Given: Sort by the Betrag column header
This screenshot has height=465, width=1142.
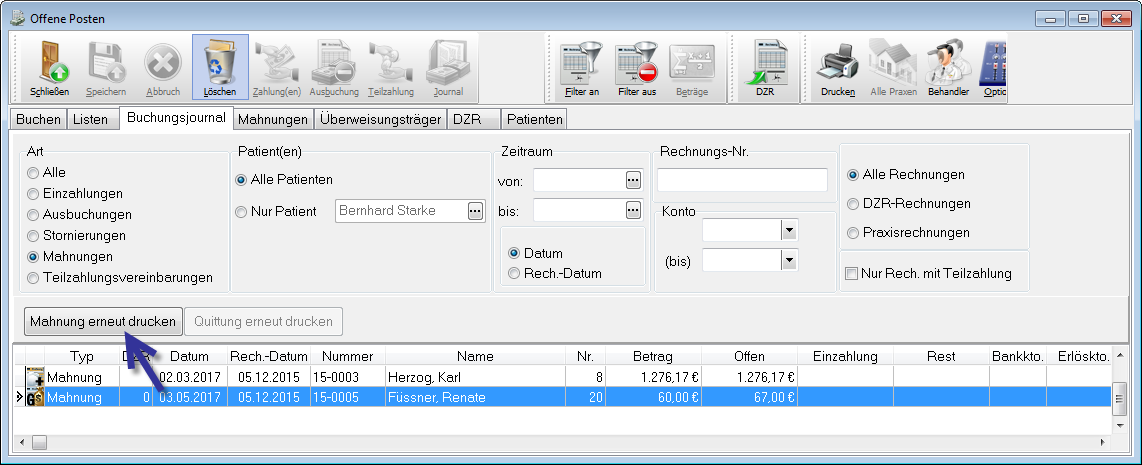Looking at the screenshot, I should [653, 356].
